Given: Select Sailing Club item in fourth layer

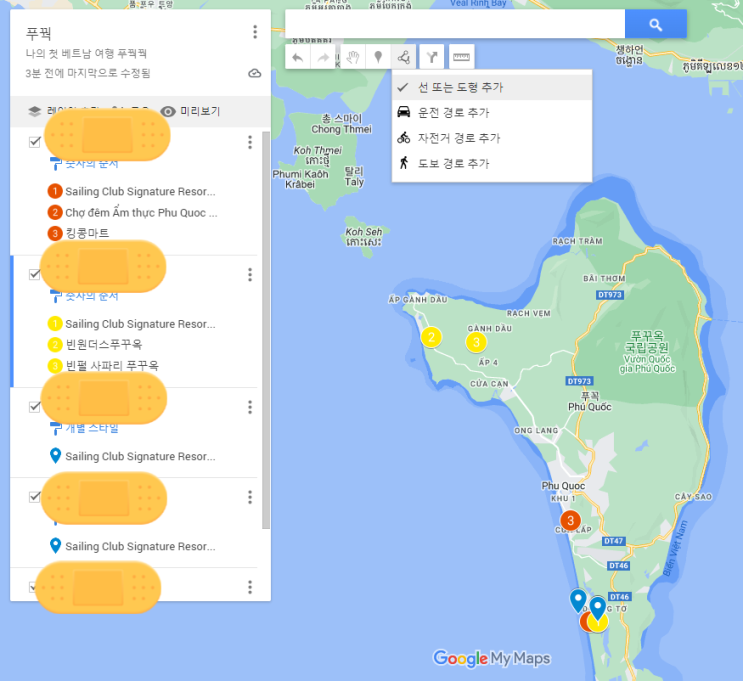Looking at the screenshot, I should (132, 546).
